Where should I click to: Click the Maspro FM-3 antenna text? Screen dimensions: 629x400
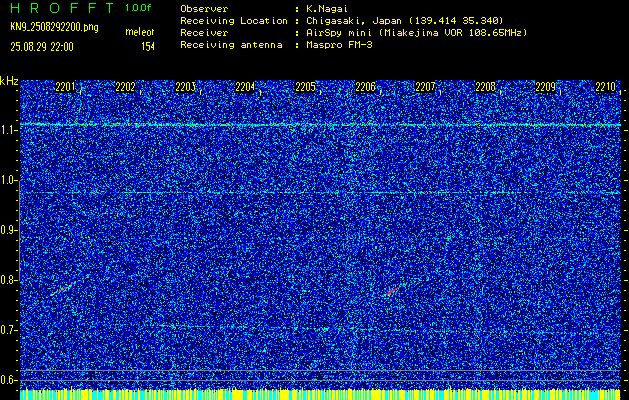coord(339,45)
